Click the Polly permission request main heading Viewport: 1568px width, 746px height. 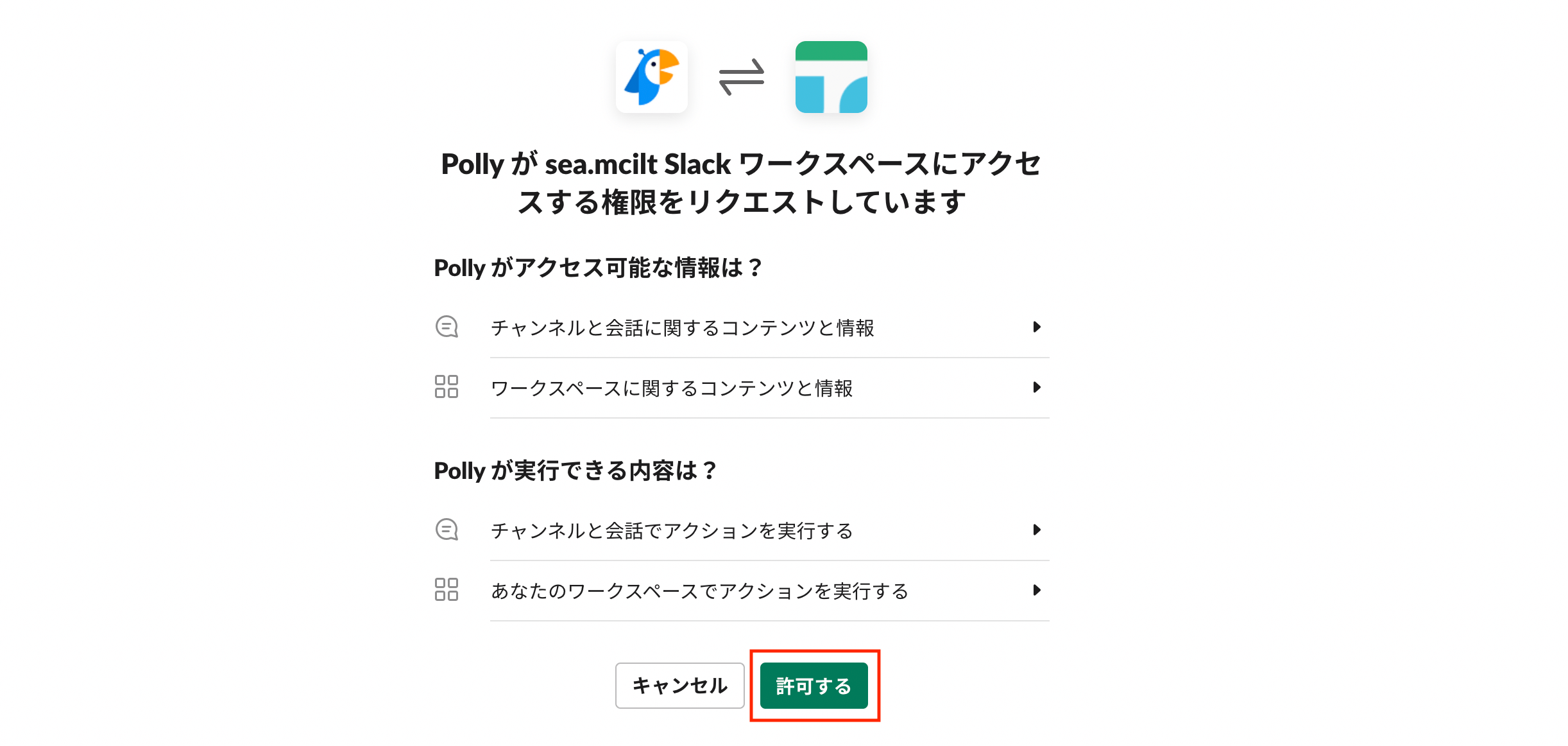click(x=741, y=183)
